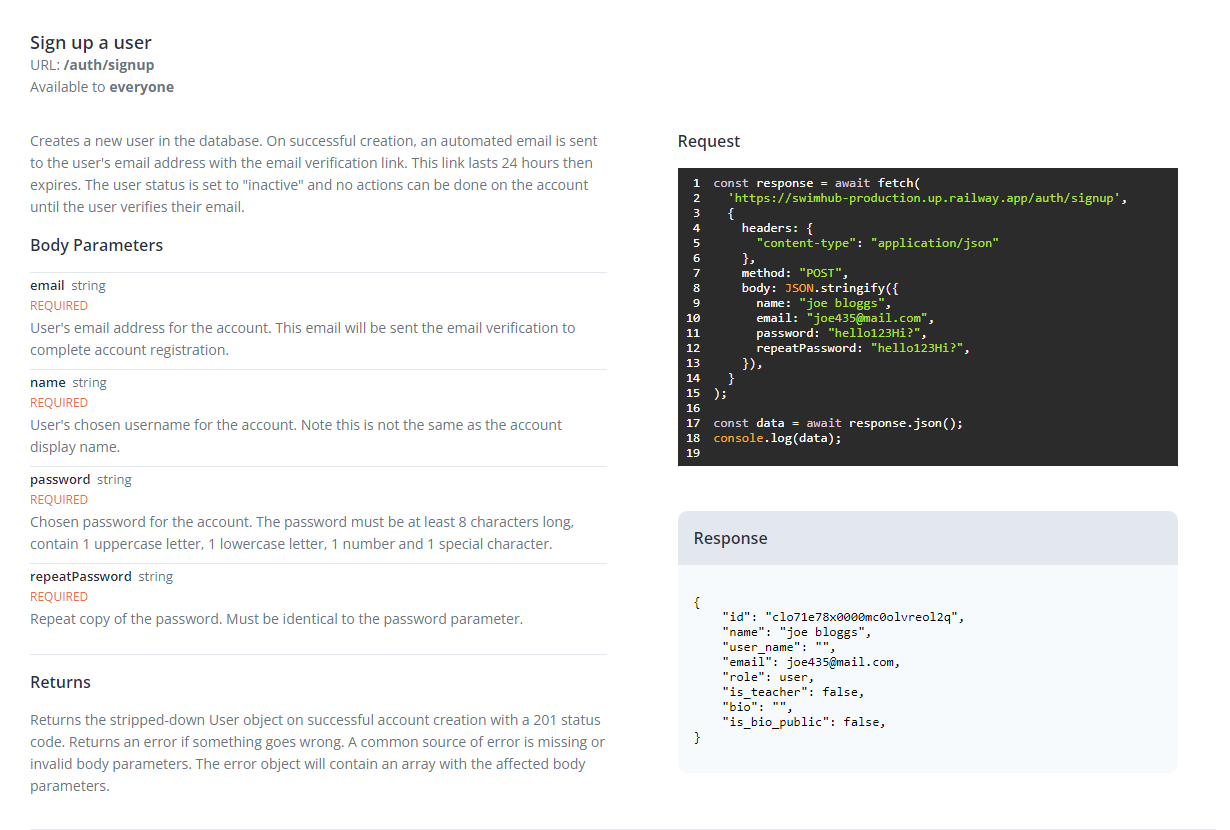Click the "Must be identical" repeat password description
The width and height of the screenshot is (1230, 830).
click(x=276, y=619)
